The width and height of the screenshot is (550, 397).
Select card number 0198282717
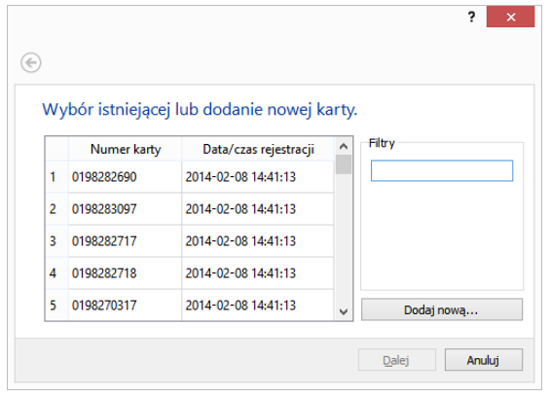coord(125,242)
